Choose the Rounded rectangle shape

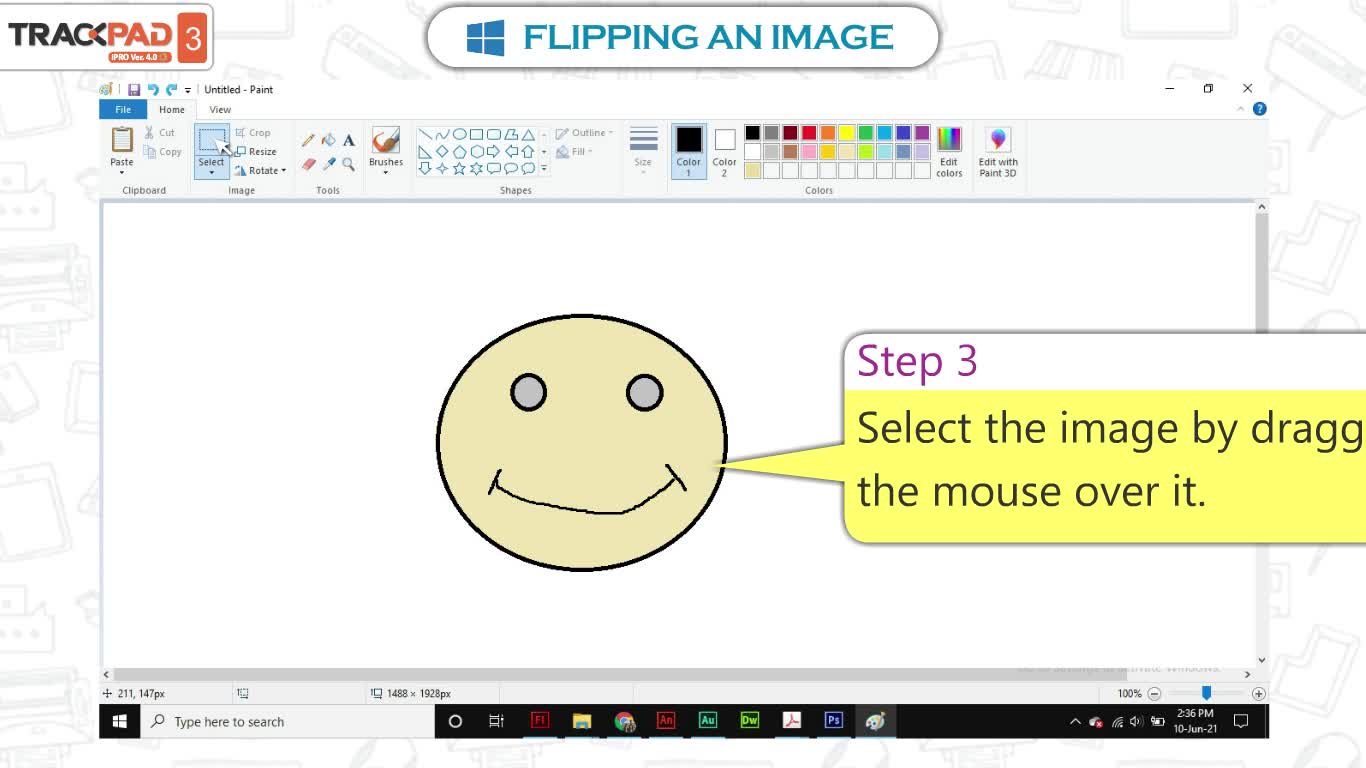pos(493,134)
